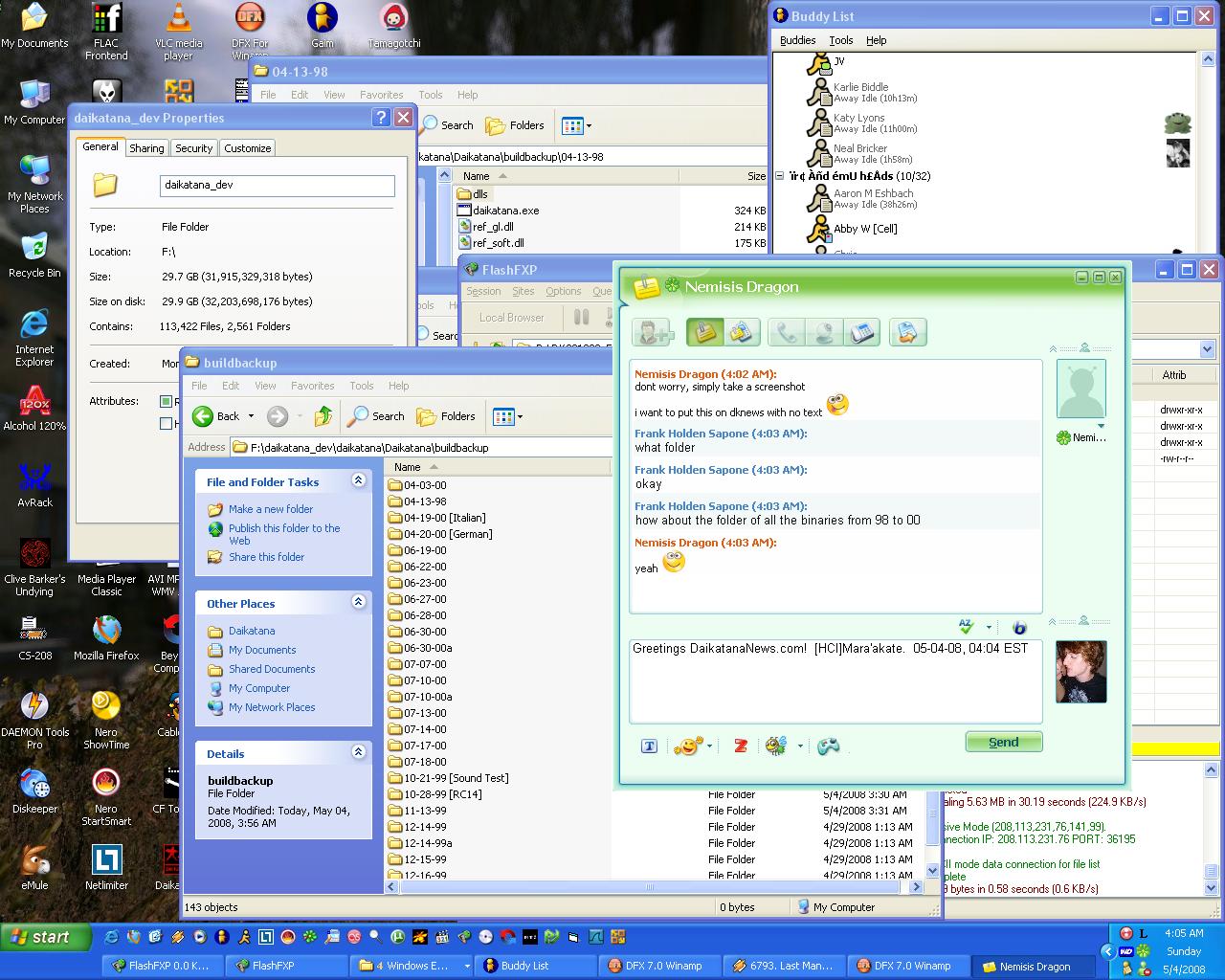Click the AZ spell check icon in ICQ
This screenshot has height=980, width=1225.
966,627
